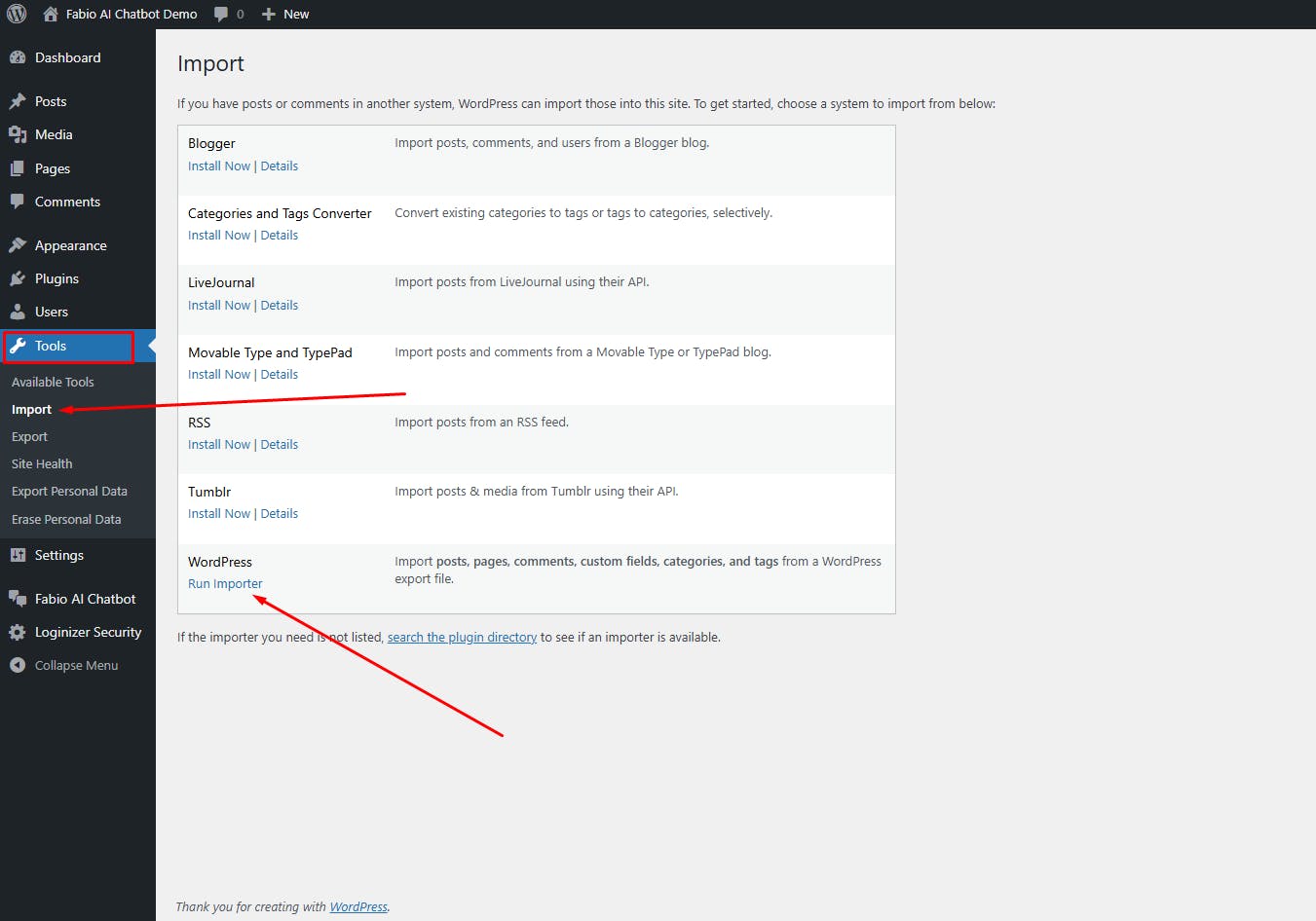Click the home icon beside site name

[x=51, y=14]
